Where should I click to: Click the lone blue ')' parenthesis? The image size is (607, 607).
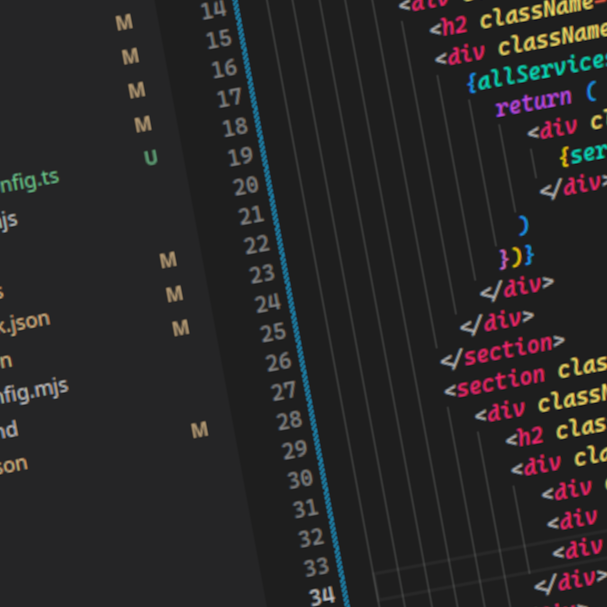(523, 226)
